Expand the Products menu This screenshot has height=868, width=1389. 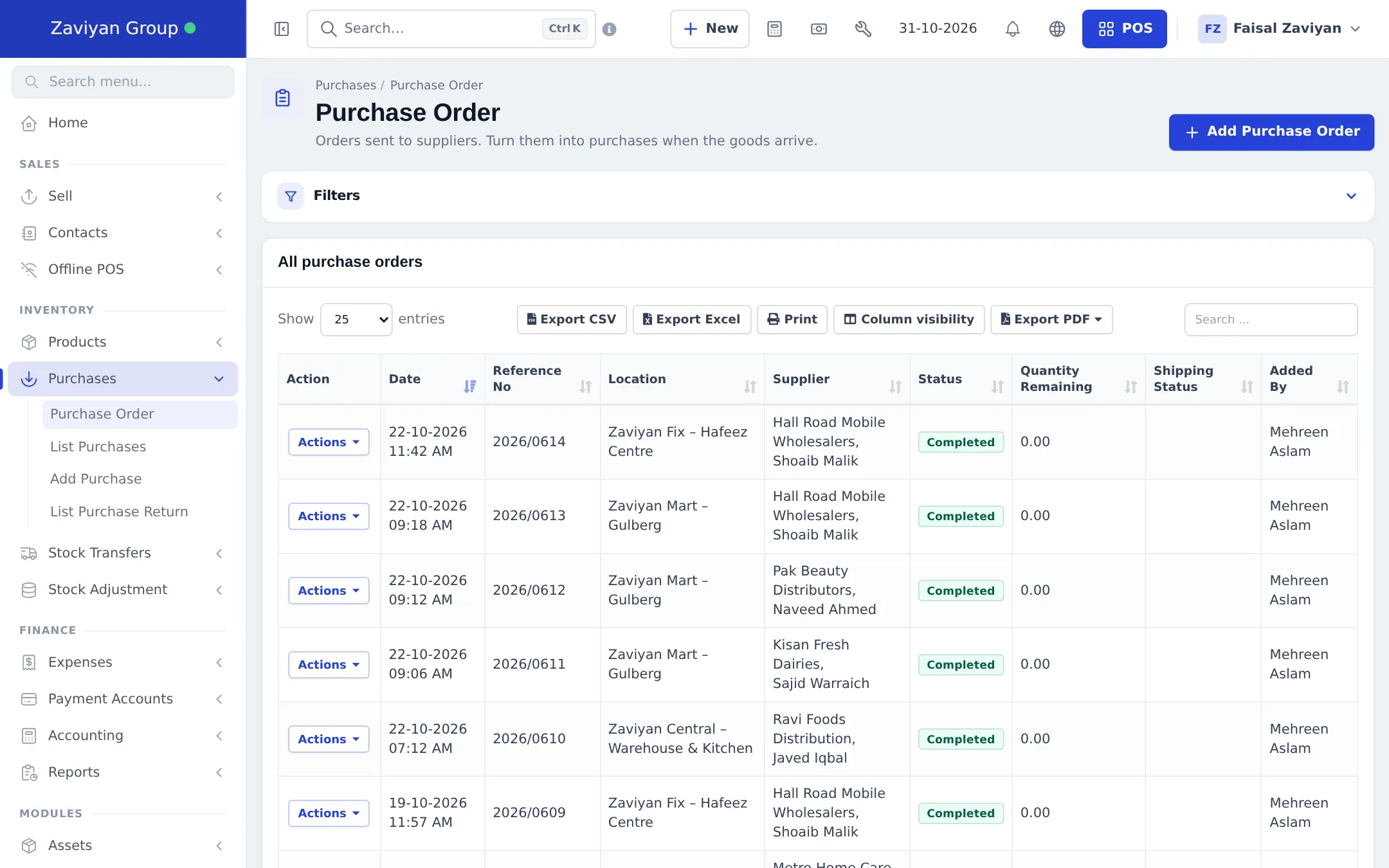[123, 342]
